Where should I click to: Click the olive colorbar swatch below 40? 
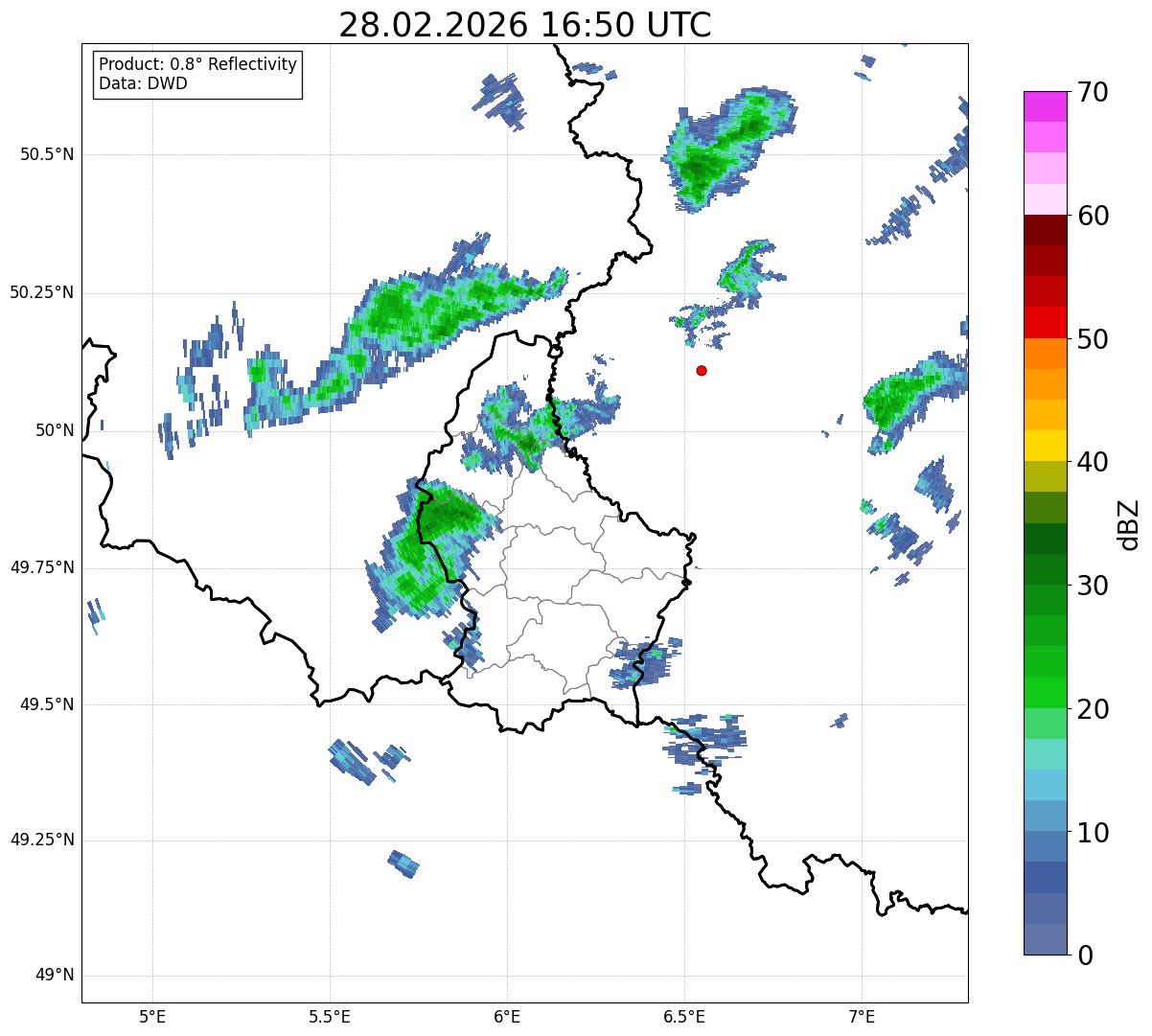tap(1045, 476)
